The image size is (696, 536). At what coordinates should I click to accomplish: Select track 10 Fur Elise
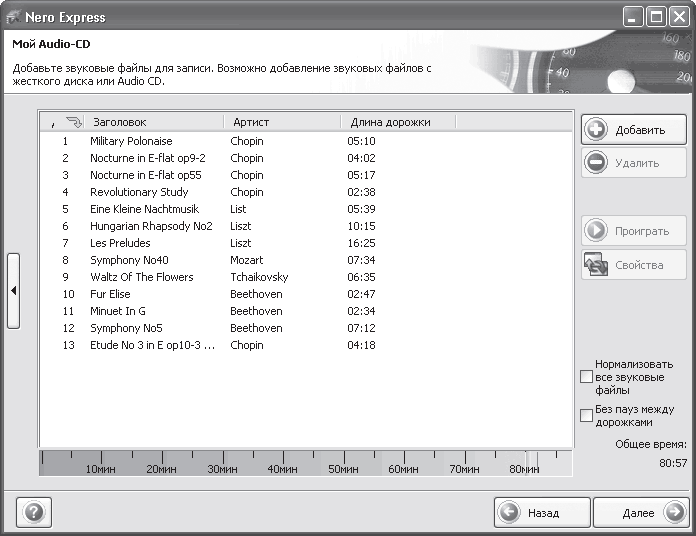(x=110, y=294)
